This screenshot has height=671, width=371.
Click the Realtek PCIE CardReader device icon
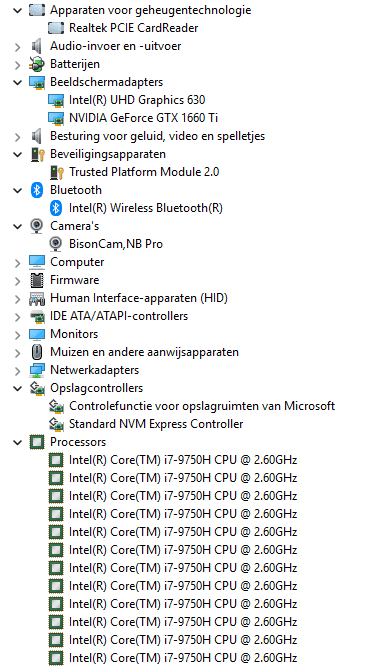pos(56,28)
